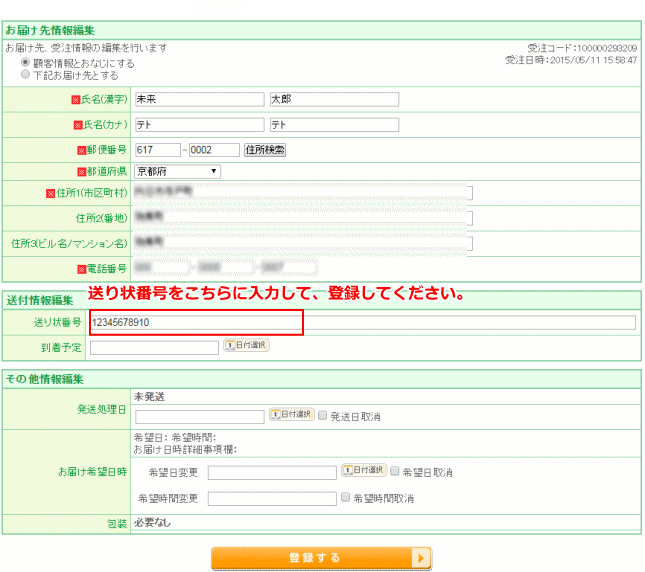Check the 希望時間取消 checkbox
Image resolution: width=645 pixels, height=572 pixels.
click(346, 497)
